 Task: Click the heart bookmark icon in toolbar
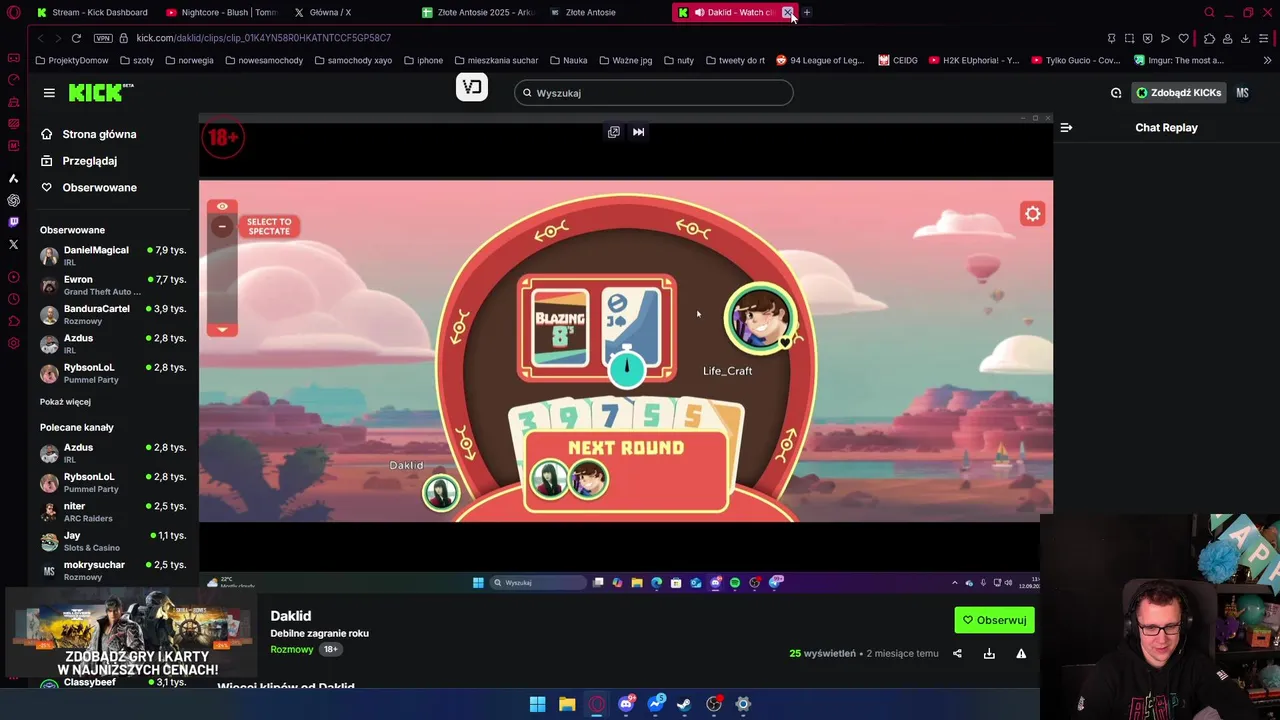(x=1183, y=38)
